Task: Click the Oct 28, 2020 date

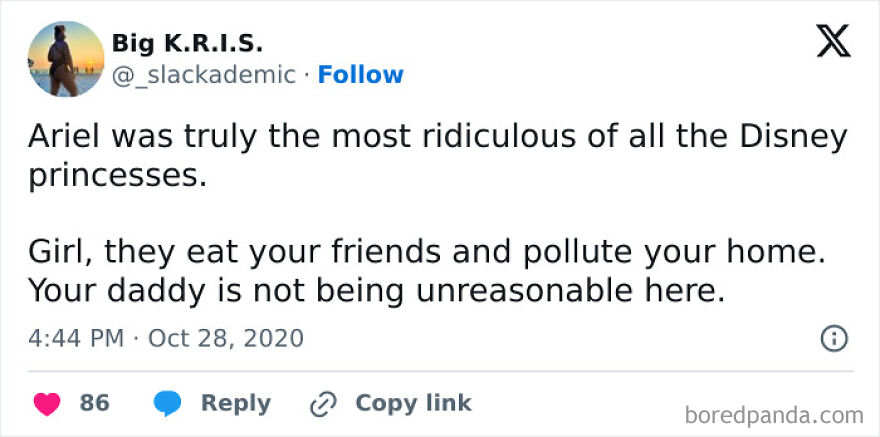Action: pos(225,338)
